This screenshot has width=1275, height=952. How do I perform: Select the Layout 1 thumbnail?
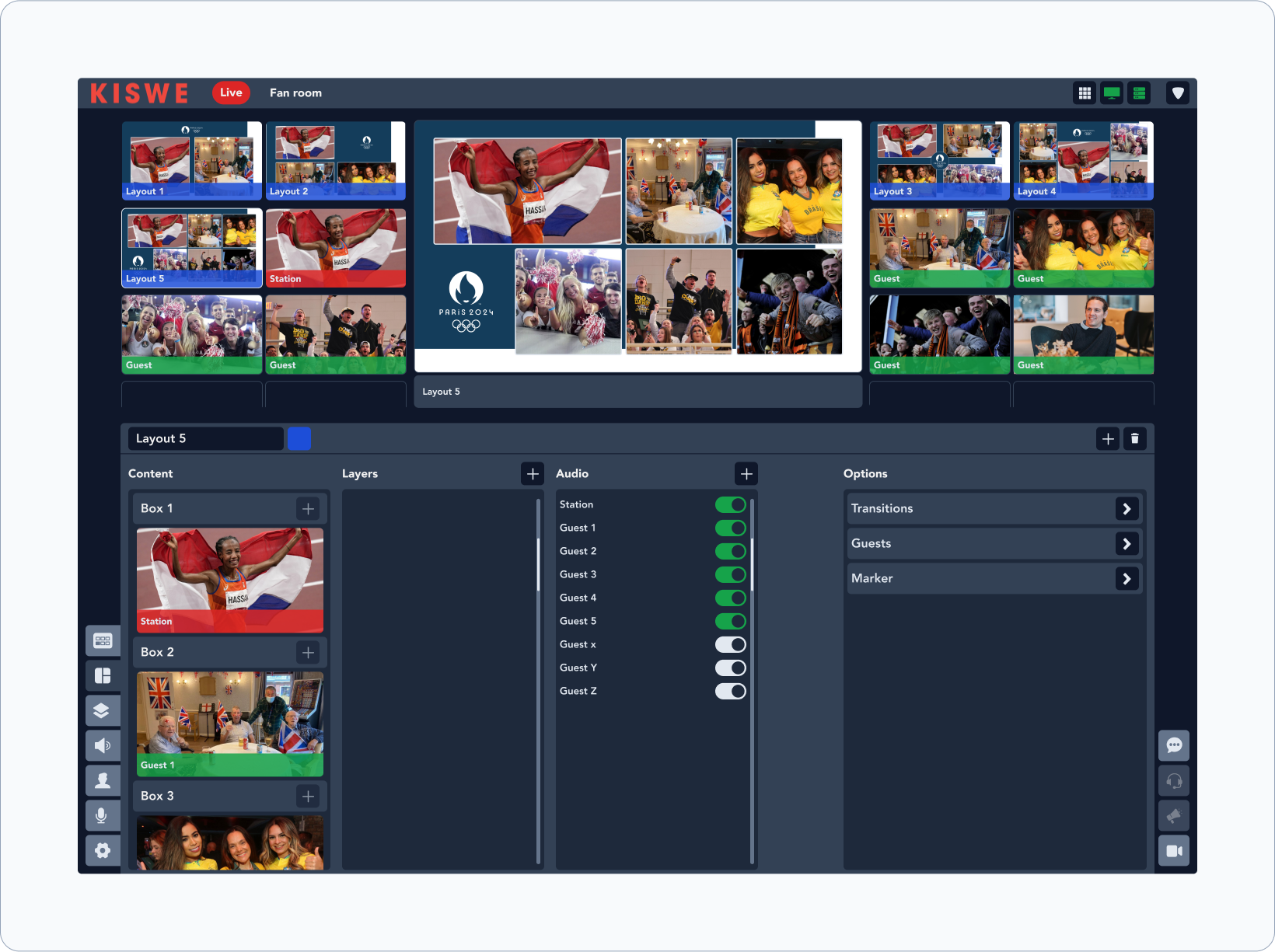click(192, 161)
